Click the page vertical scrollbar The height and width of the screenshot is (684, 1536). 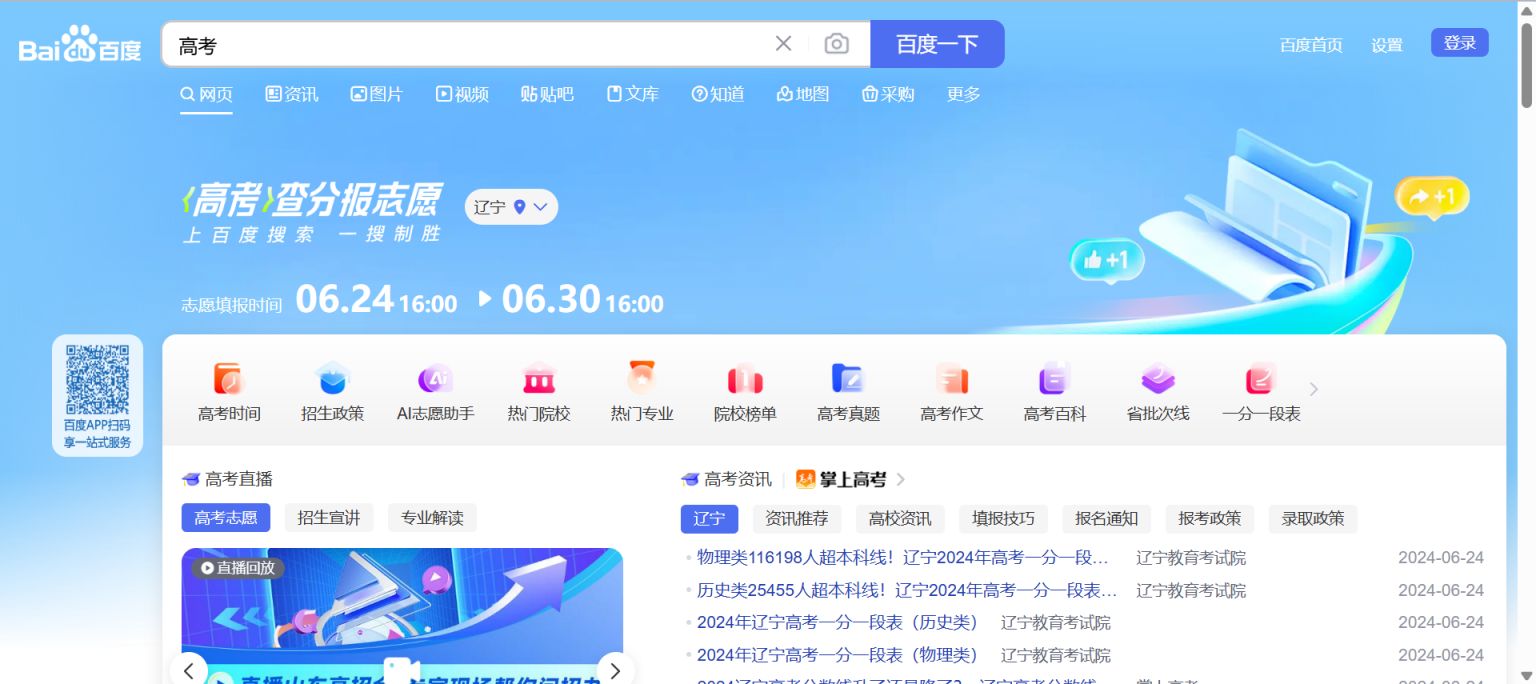click(1527, 65)
